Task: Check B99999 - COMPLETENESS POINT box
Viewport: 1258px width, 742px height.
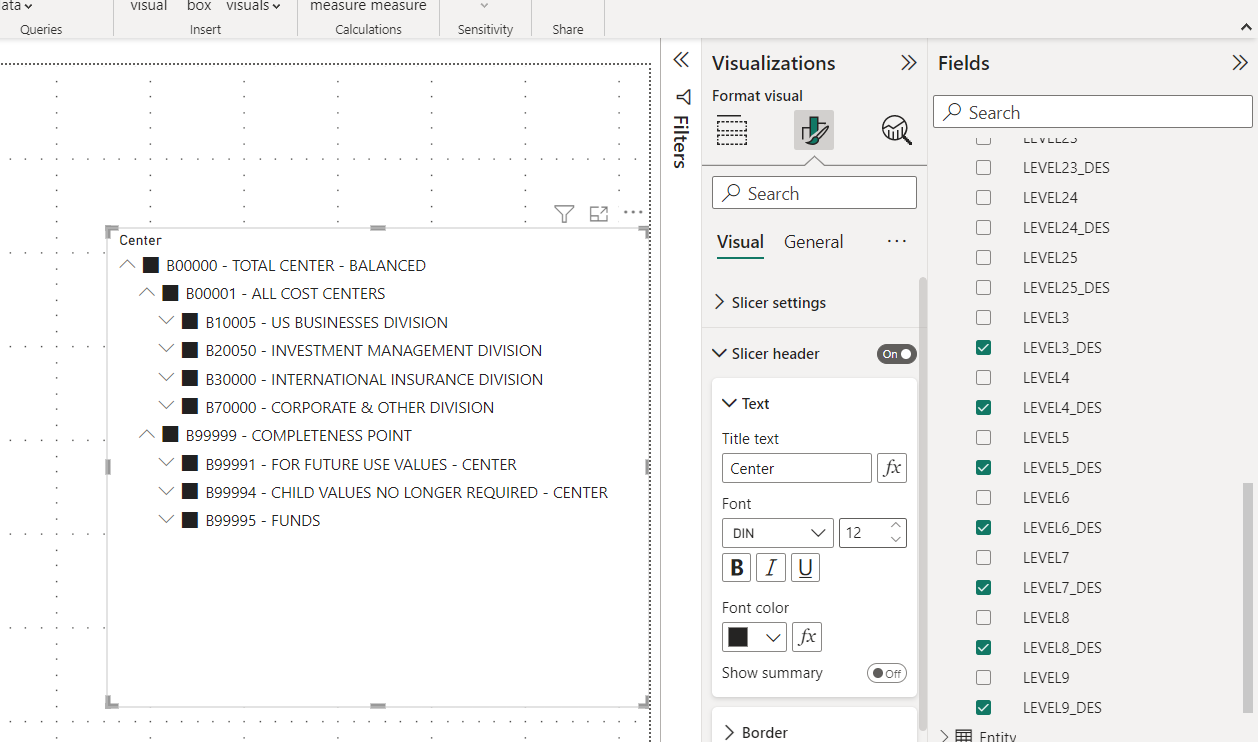Action: 170,435
